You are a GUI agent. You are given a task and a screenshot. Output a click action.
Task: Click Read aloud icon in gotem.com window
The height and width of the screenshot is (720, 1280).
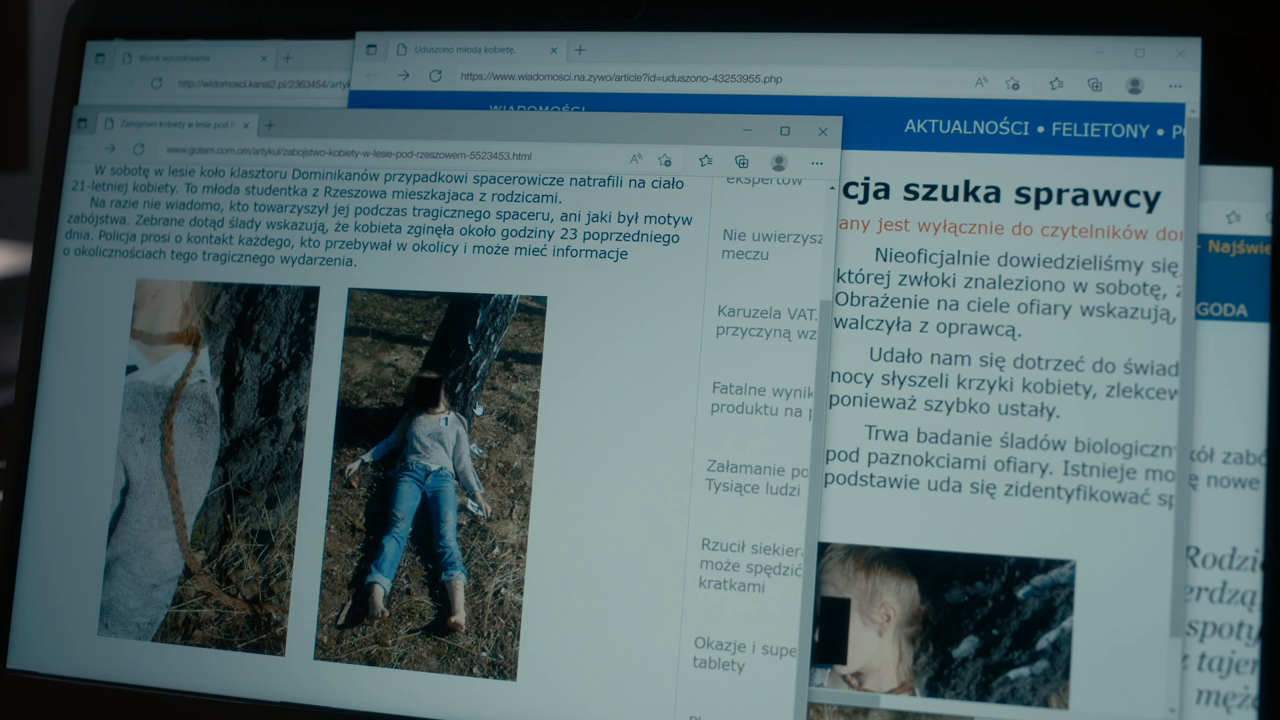coord(636,159)
